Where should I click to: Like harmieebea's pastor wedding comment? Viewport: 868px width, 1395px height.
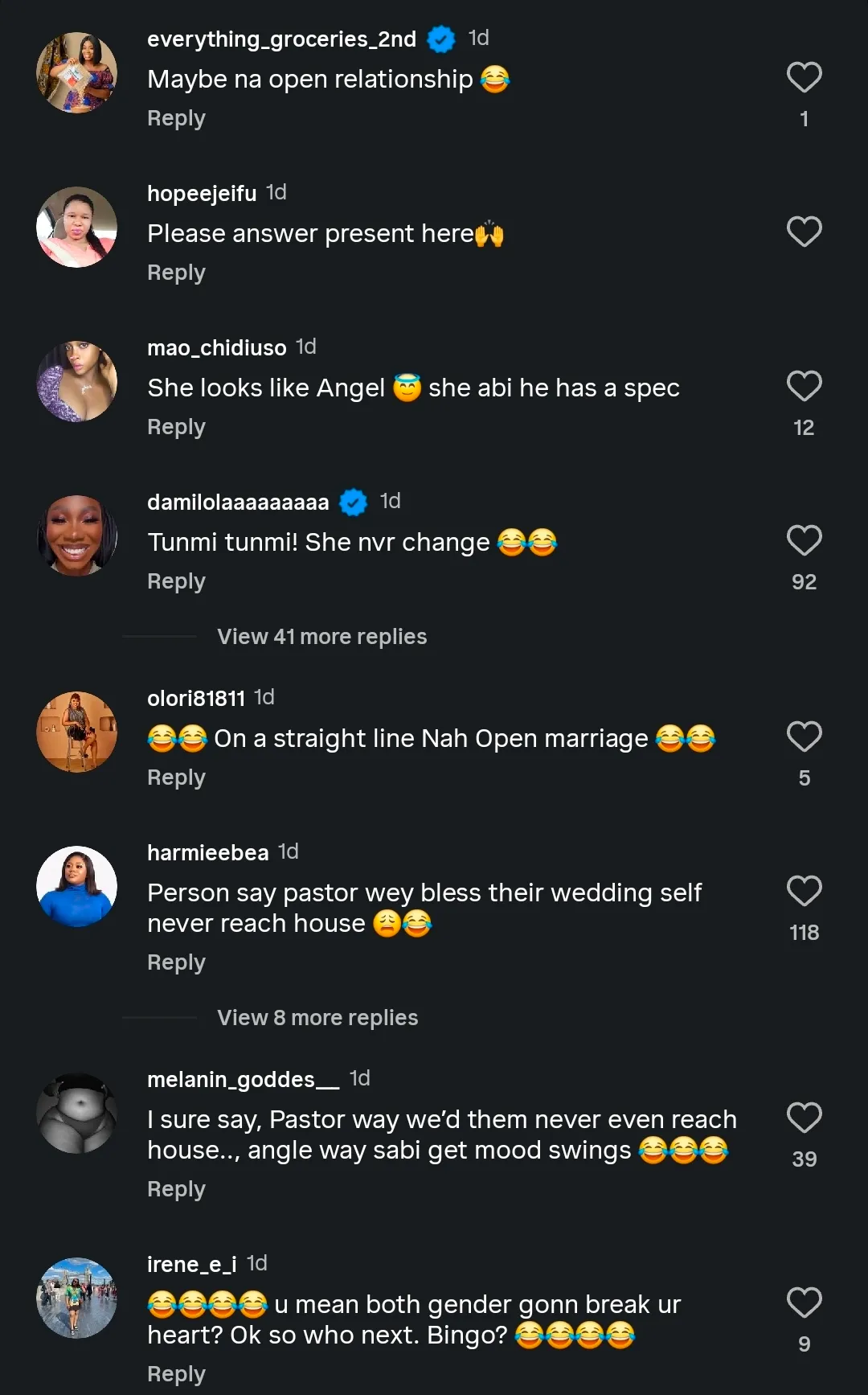(804, 892)
